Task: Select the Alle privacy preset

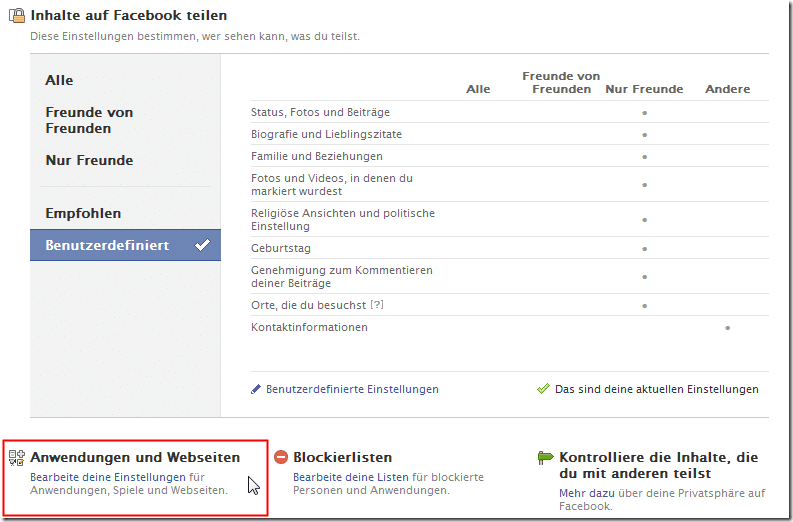Action: click(x=59, y=80)
